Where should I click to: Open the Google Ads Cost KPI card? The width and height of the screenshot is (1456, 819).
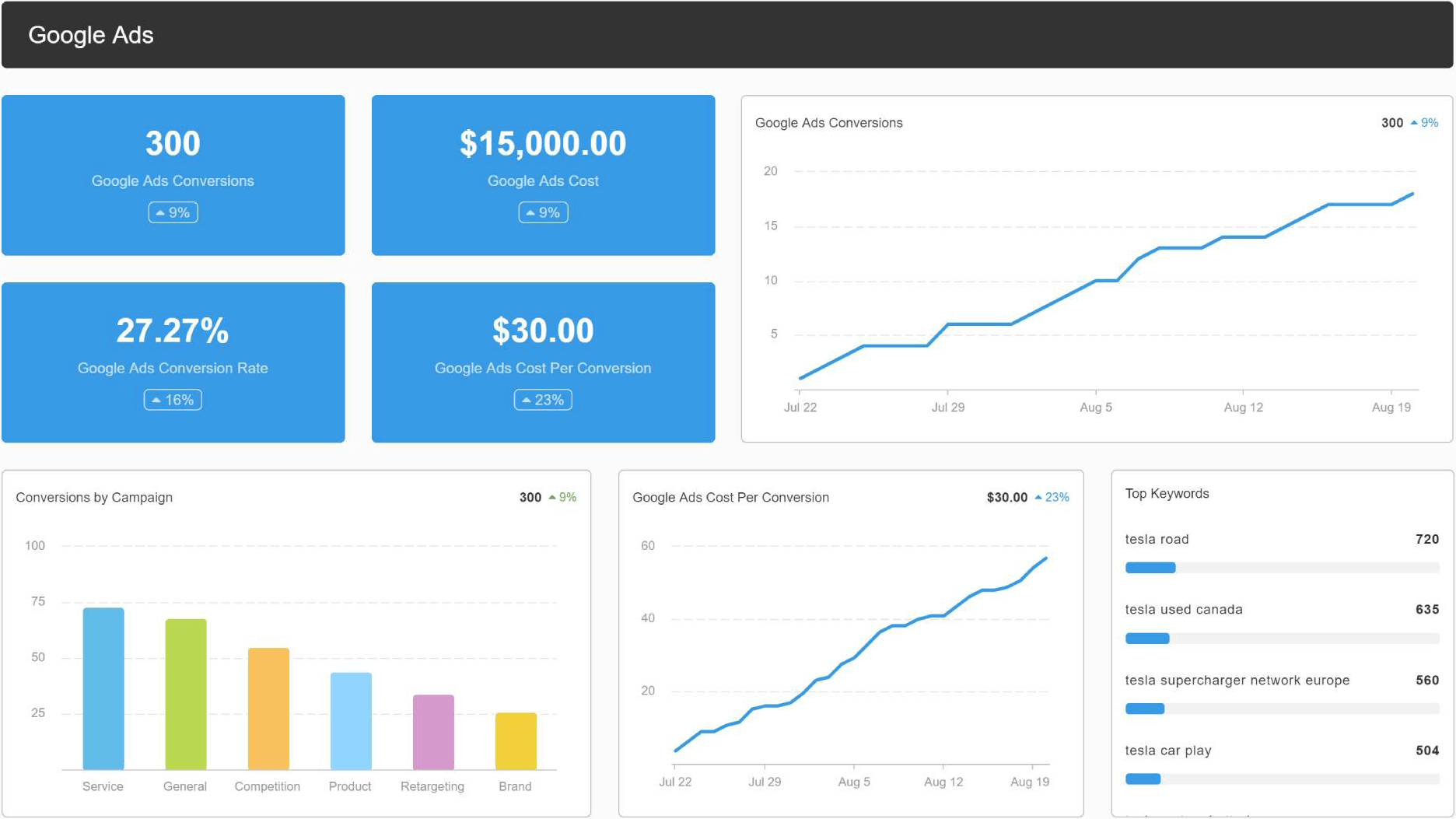[x=543, y=175]
